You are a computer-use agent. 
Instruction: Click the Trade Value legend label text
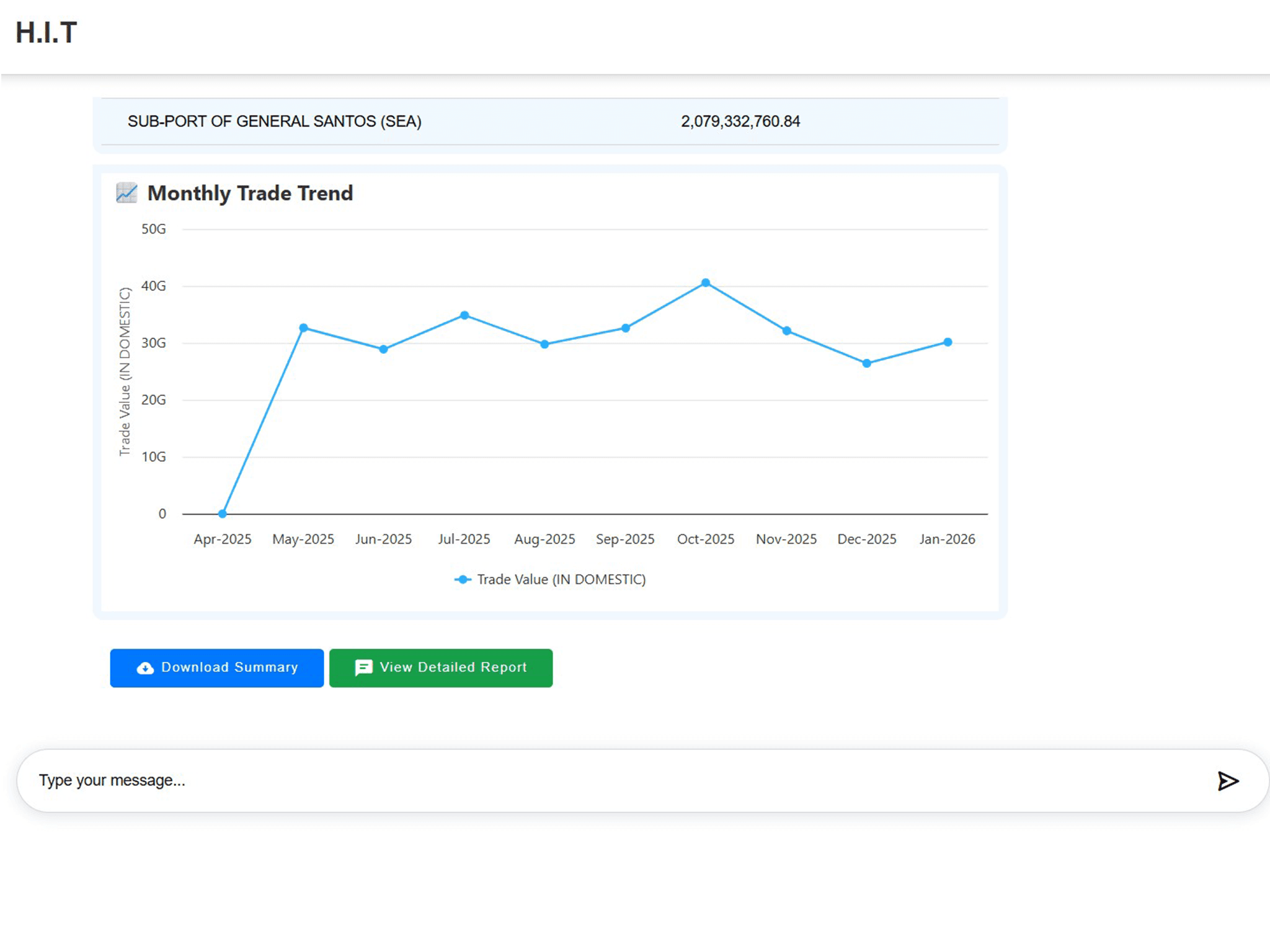click(x=561, y=580)
